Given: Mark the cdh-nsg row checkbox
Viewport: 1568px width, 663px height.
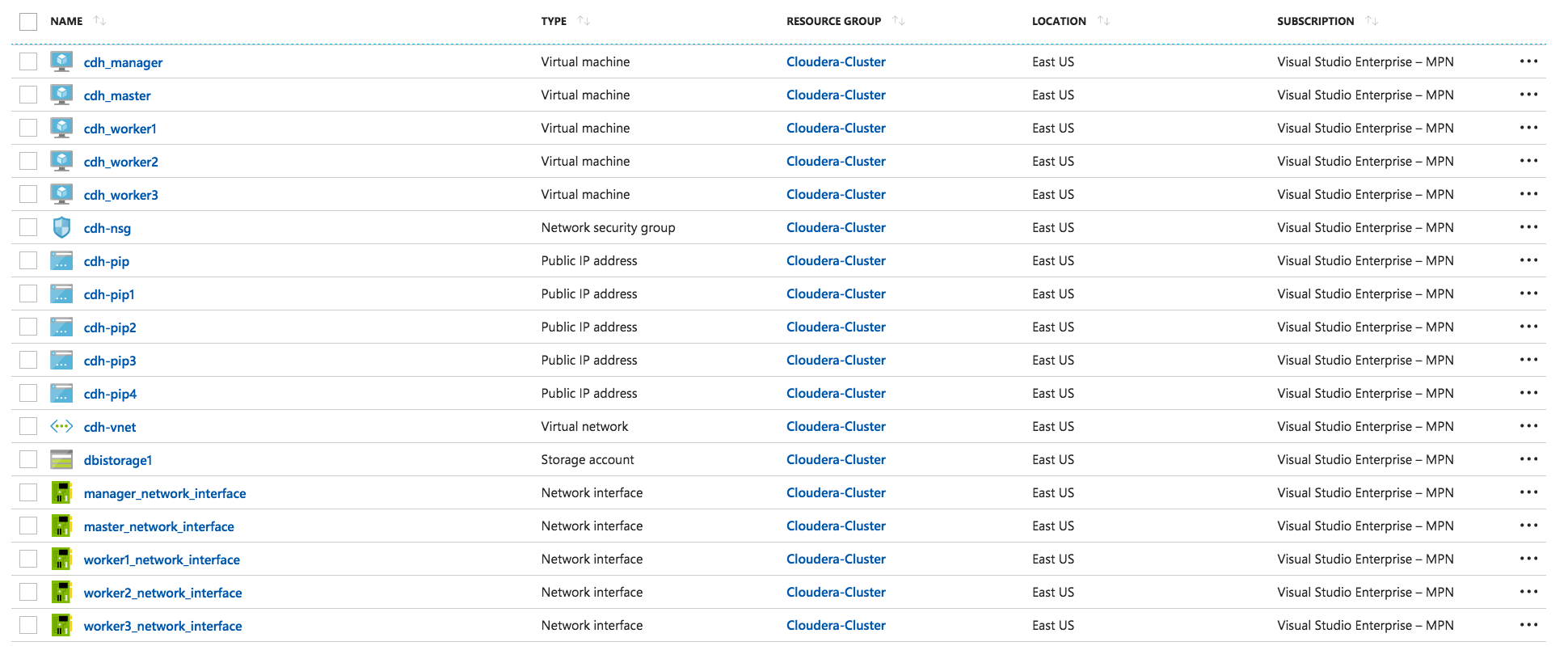Looking at the screenshot, I should click(x=28, y=227).
